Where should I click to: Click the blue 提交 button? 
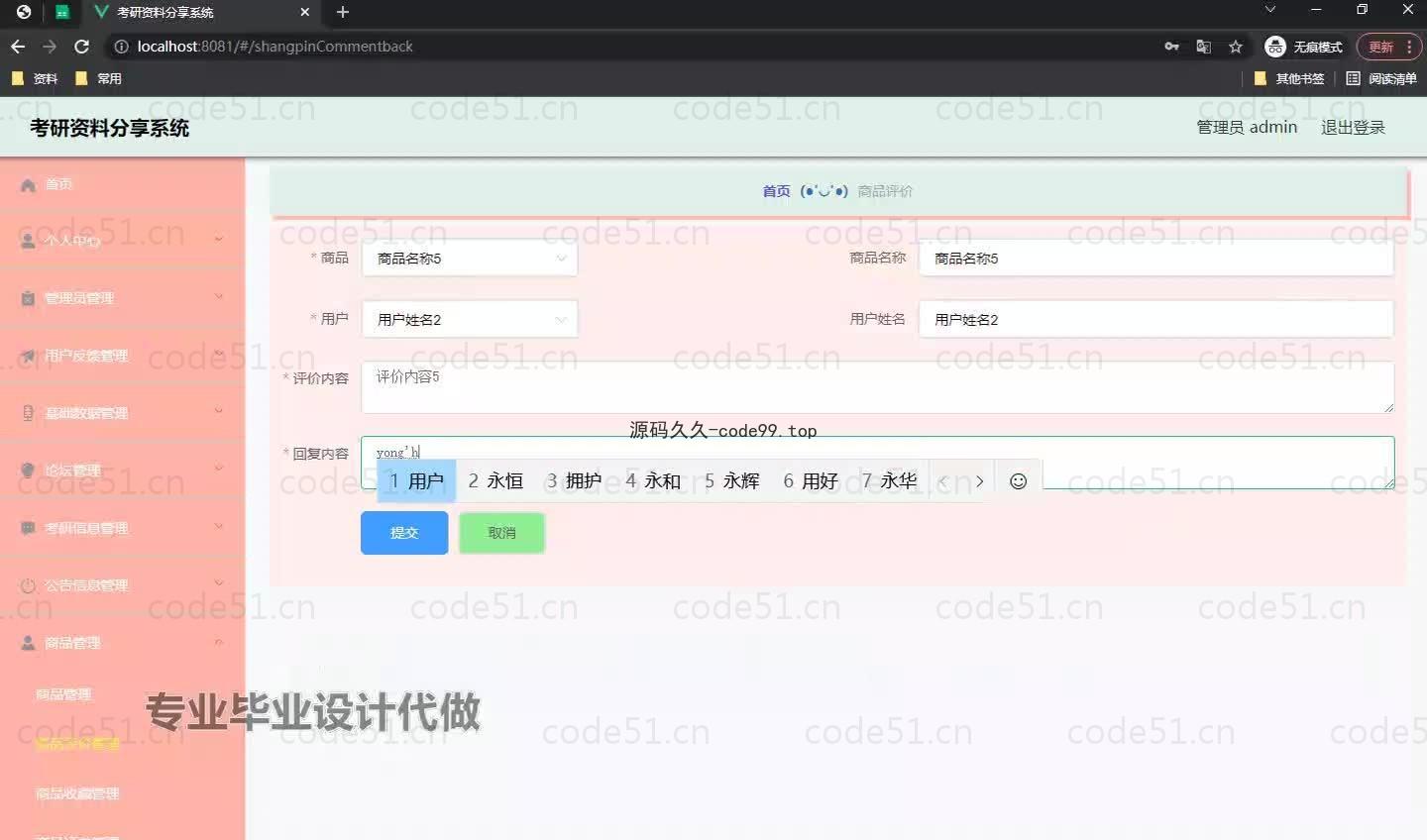coord(404,533)
